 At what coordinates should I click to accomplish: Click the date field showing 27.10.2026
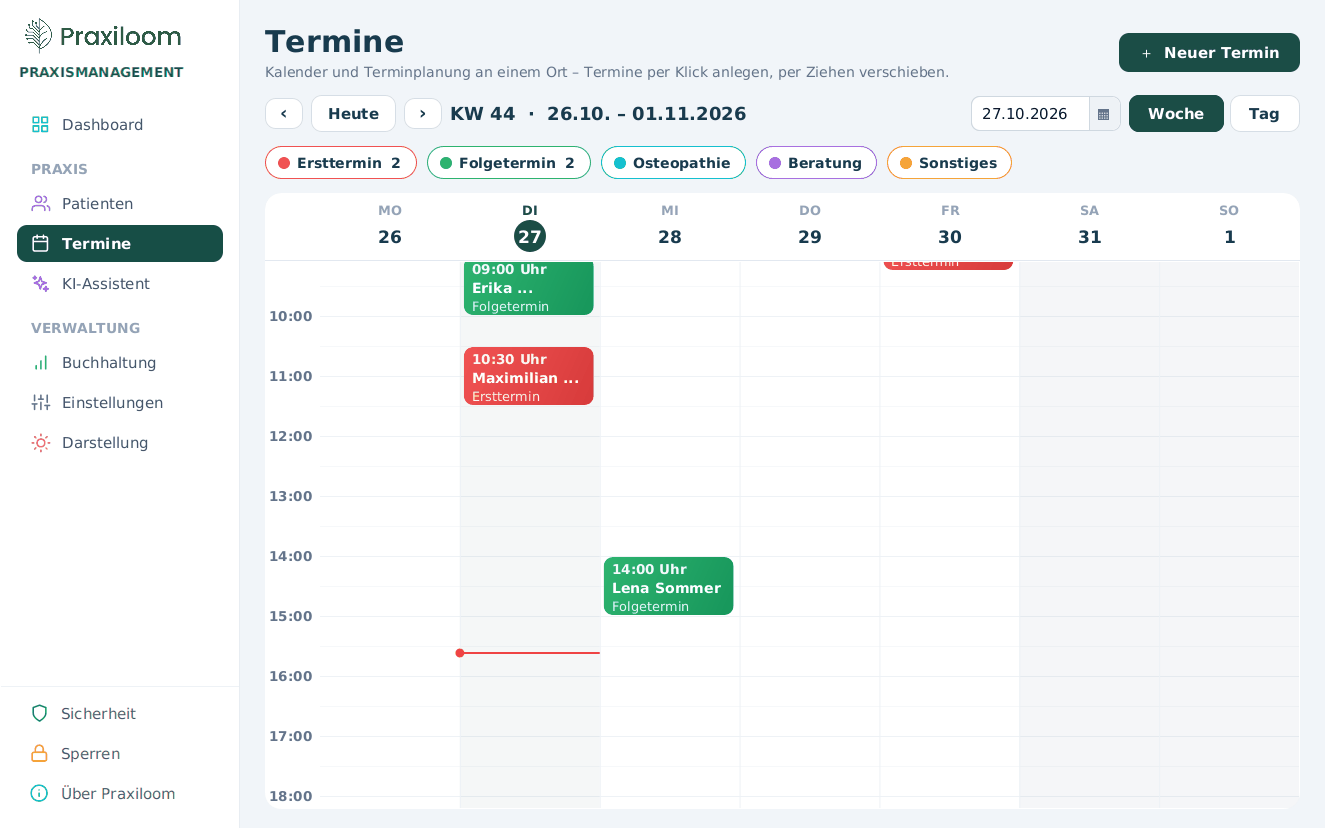(x=1030, y=114)
